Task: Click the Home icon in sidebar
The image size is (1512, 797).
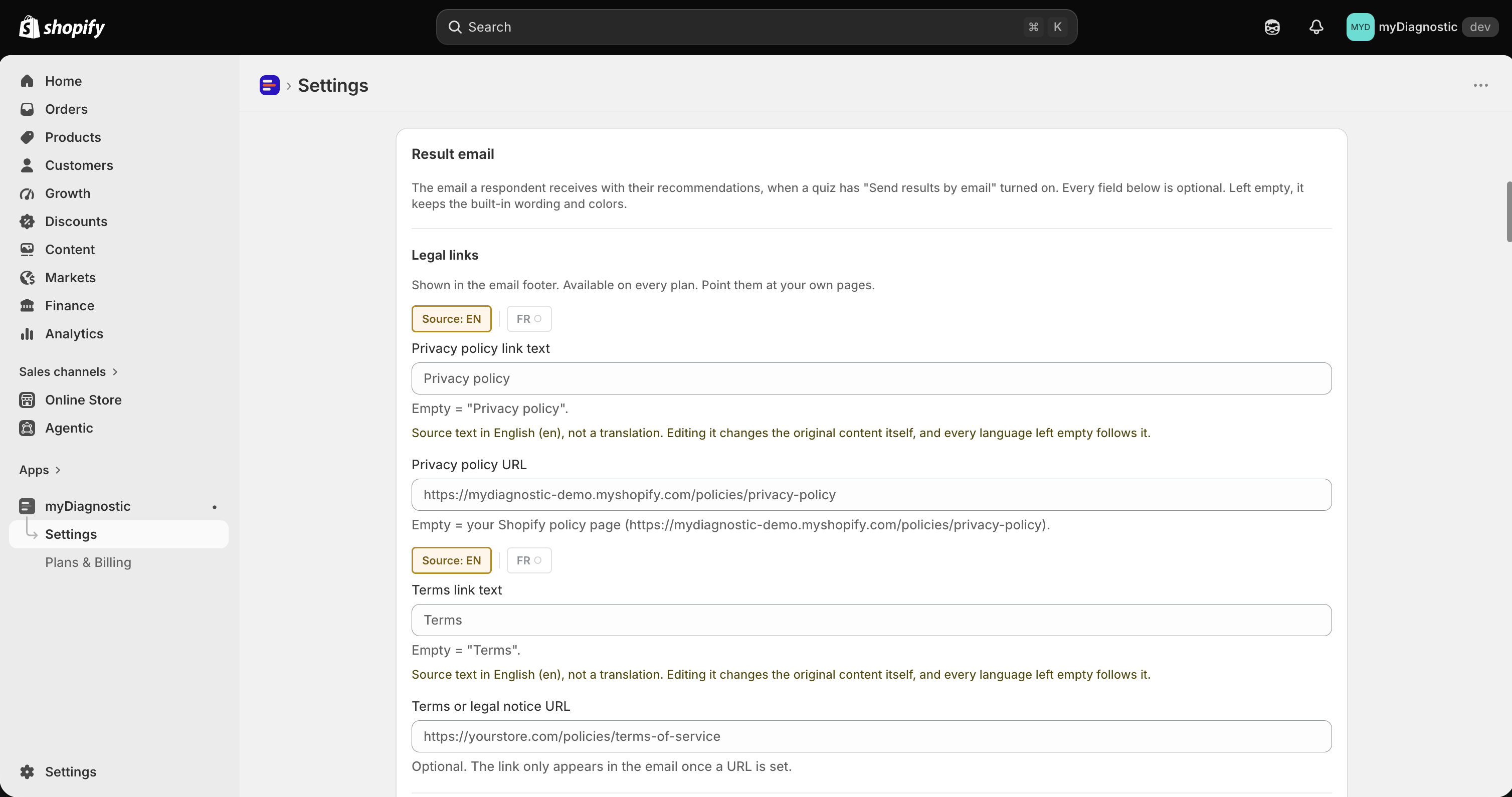Action: tap(27, 81)
